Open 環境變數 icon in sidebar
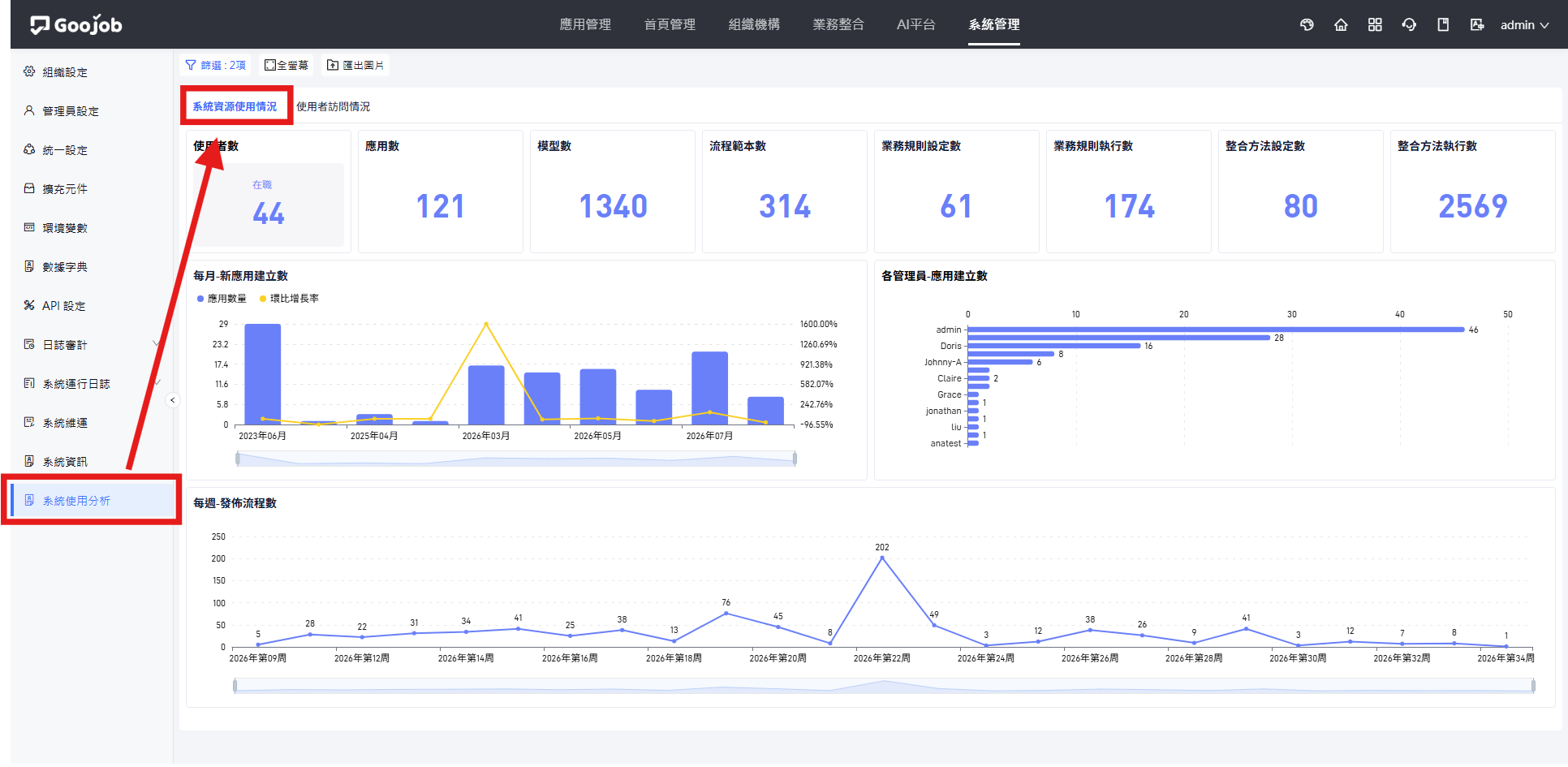 (29, 227)
